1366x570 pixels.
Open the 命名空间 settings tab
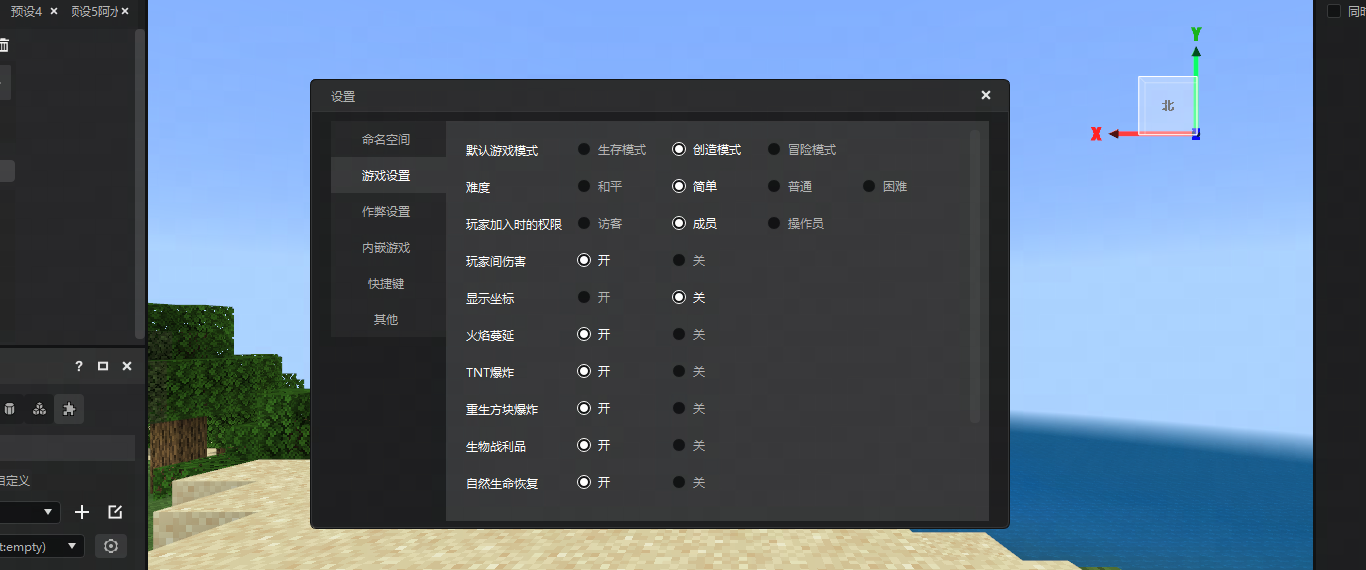coord(387,140)
